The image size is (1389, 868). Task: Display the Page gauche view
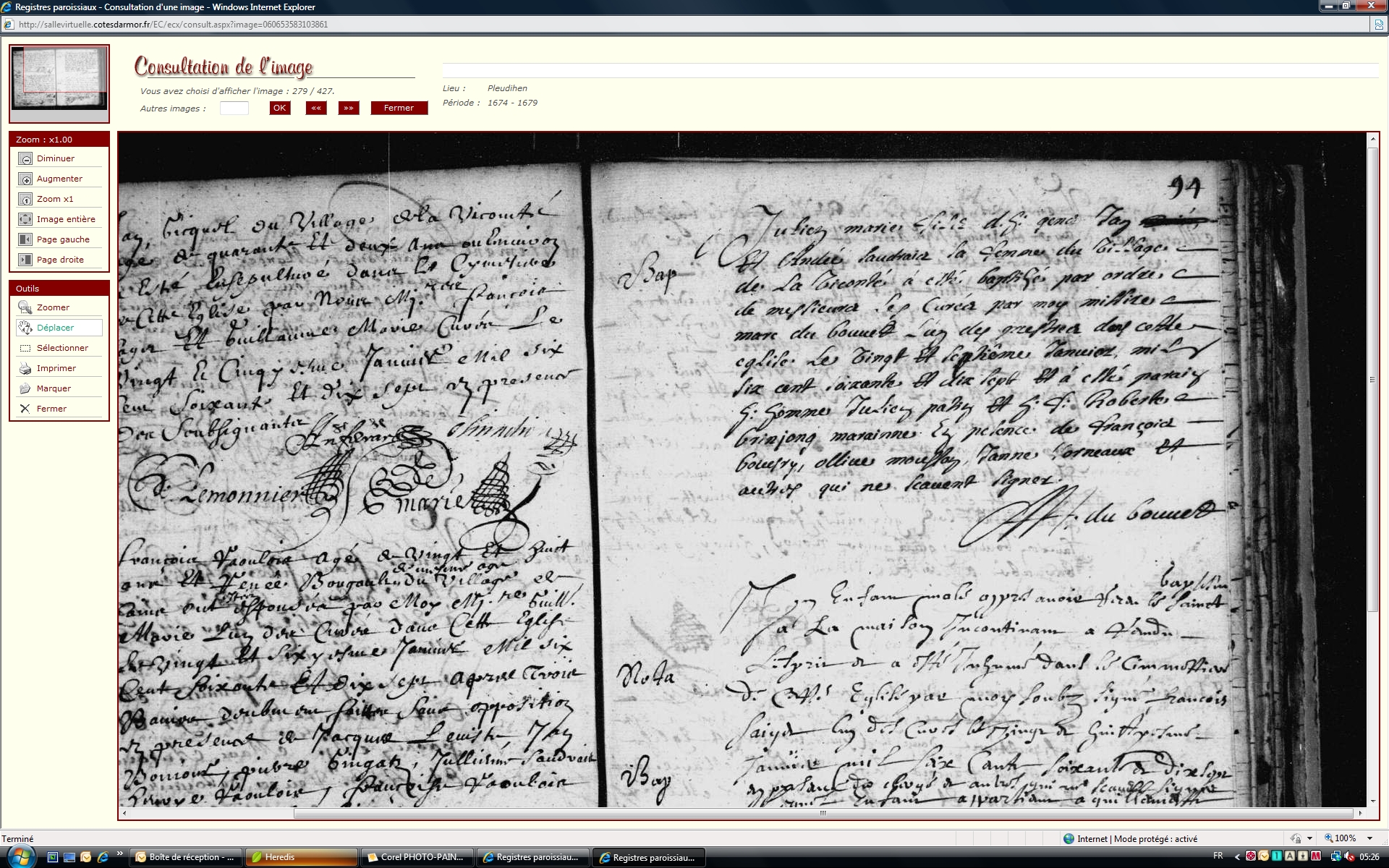[x=25, y=239]
